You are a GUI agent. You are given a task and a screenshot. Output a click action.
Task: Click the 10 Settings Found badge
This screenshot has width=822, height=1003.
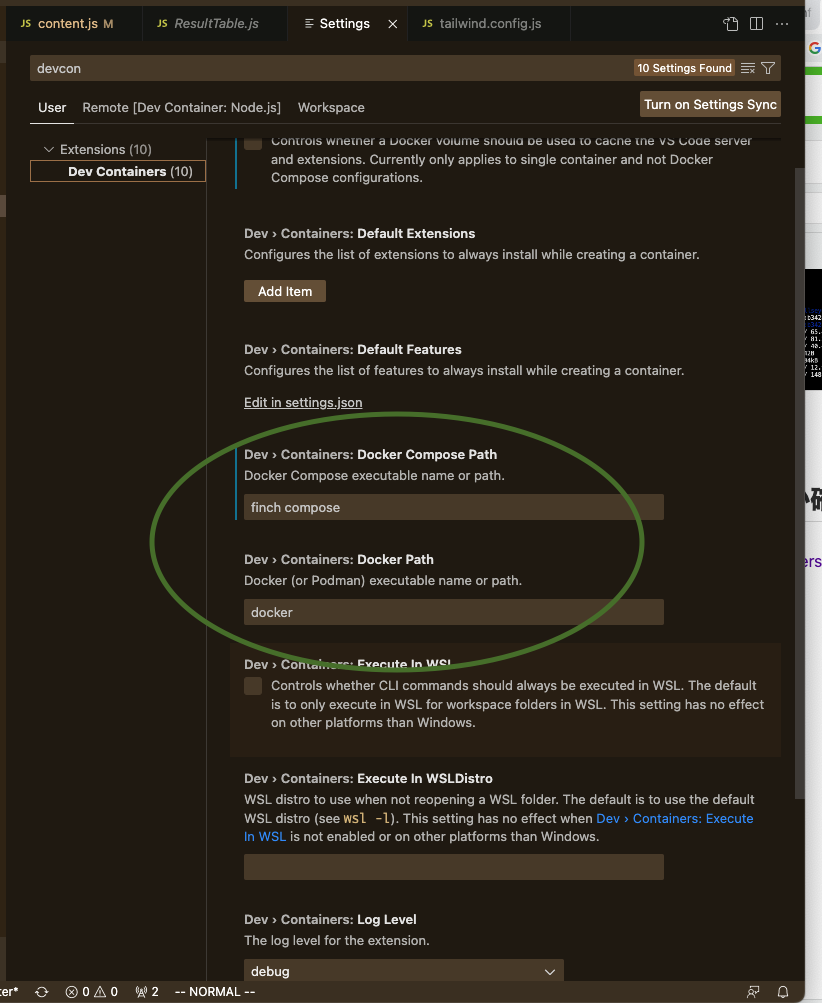(x=684, y=68)
